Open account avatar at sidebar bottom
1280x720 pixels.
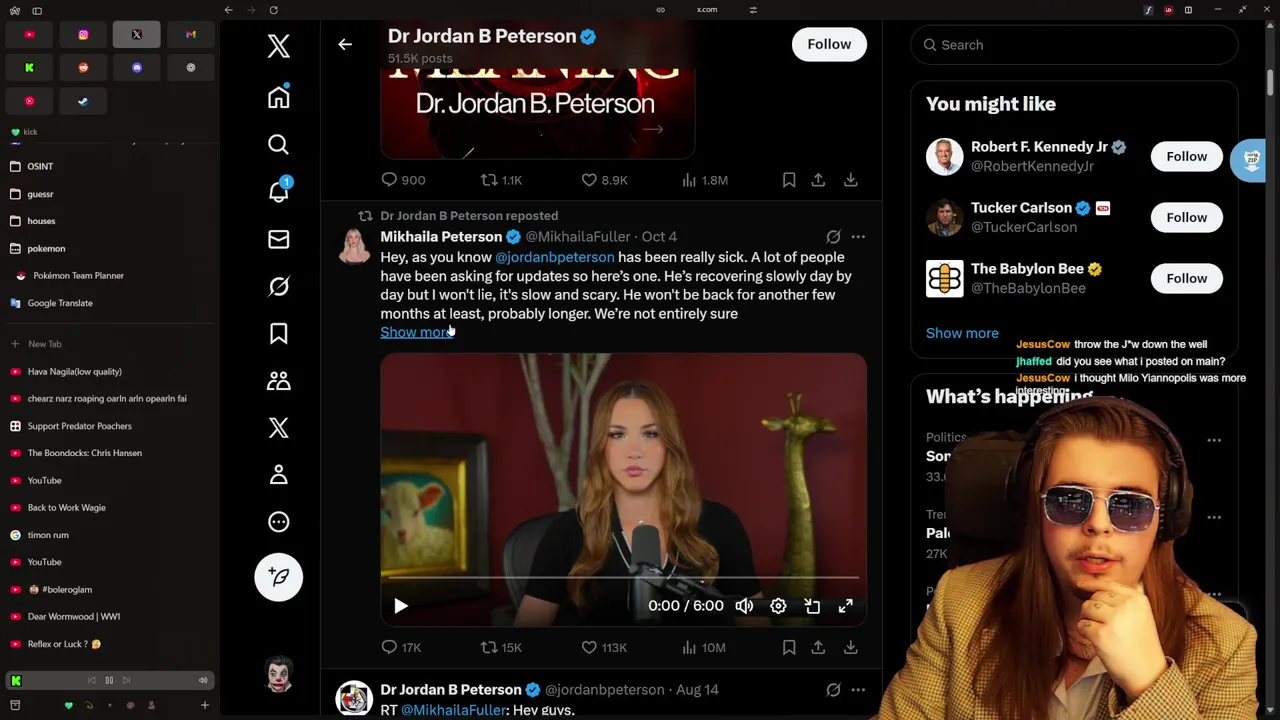(279, 675)
